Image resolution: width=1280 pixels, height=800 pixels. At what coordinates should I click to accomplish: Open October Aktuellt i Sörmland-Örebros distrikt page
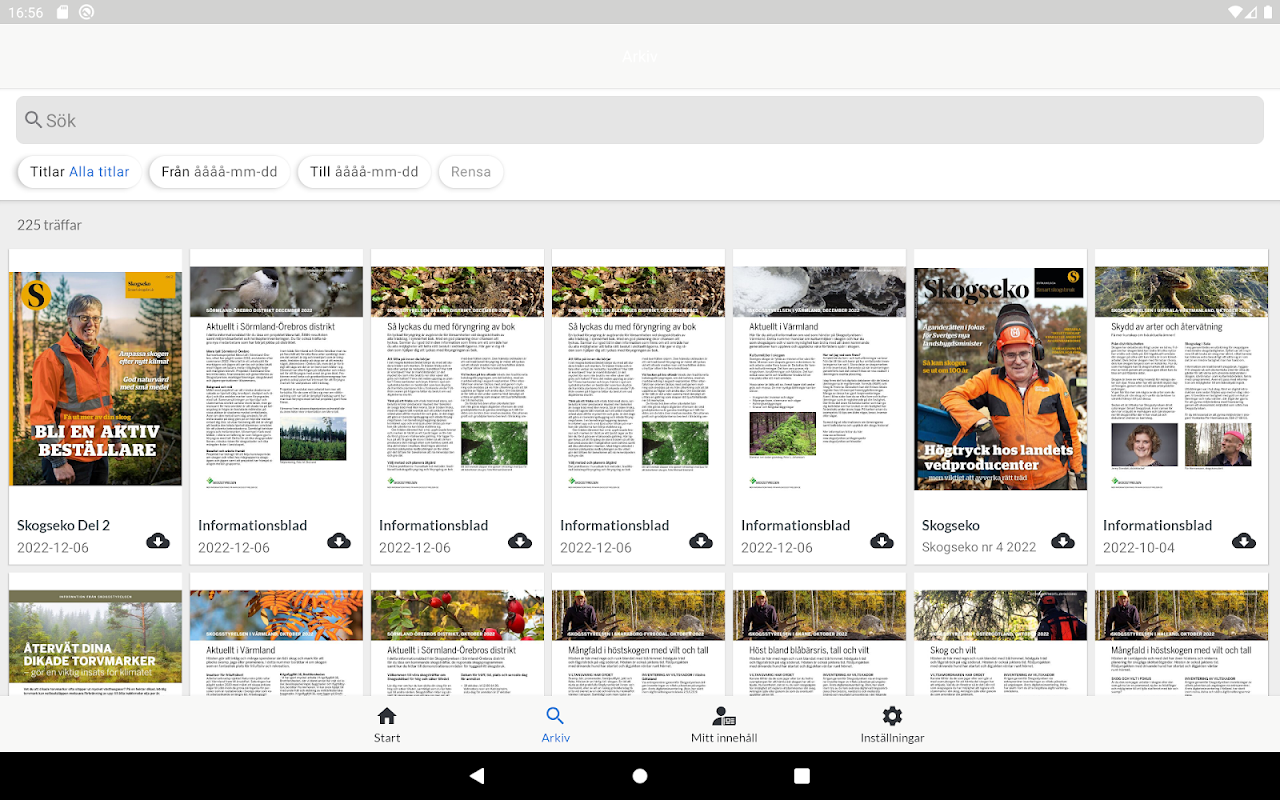[458, 643]
